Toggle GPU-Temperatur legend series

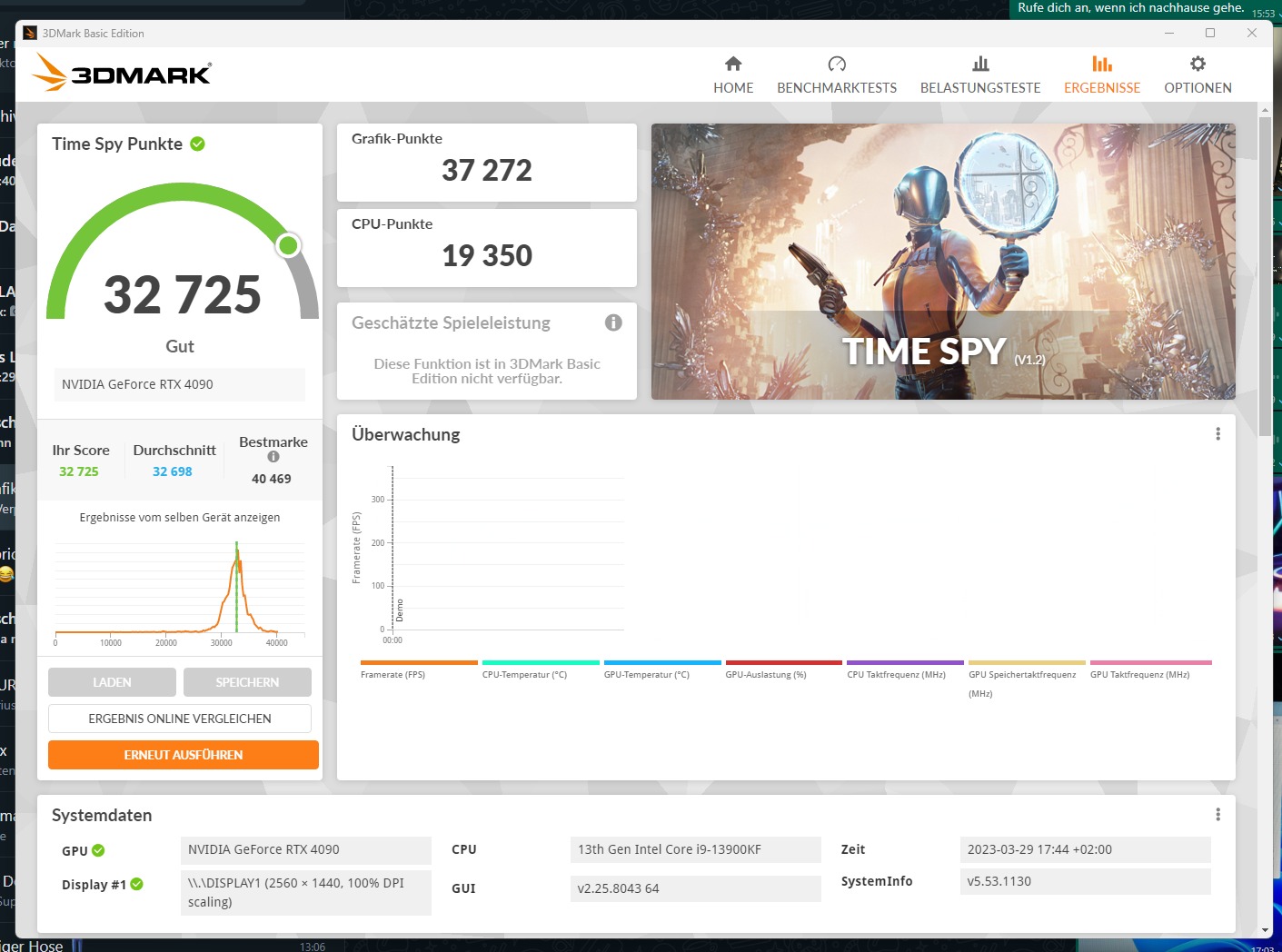point(661,669)
